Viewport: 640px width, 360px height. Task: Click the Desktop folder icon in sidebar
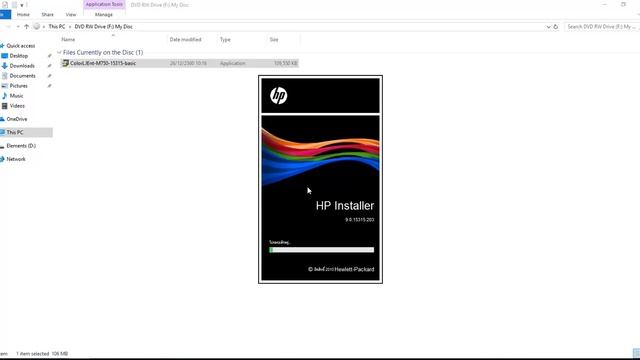[4, 56]
